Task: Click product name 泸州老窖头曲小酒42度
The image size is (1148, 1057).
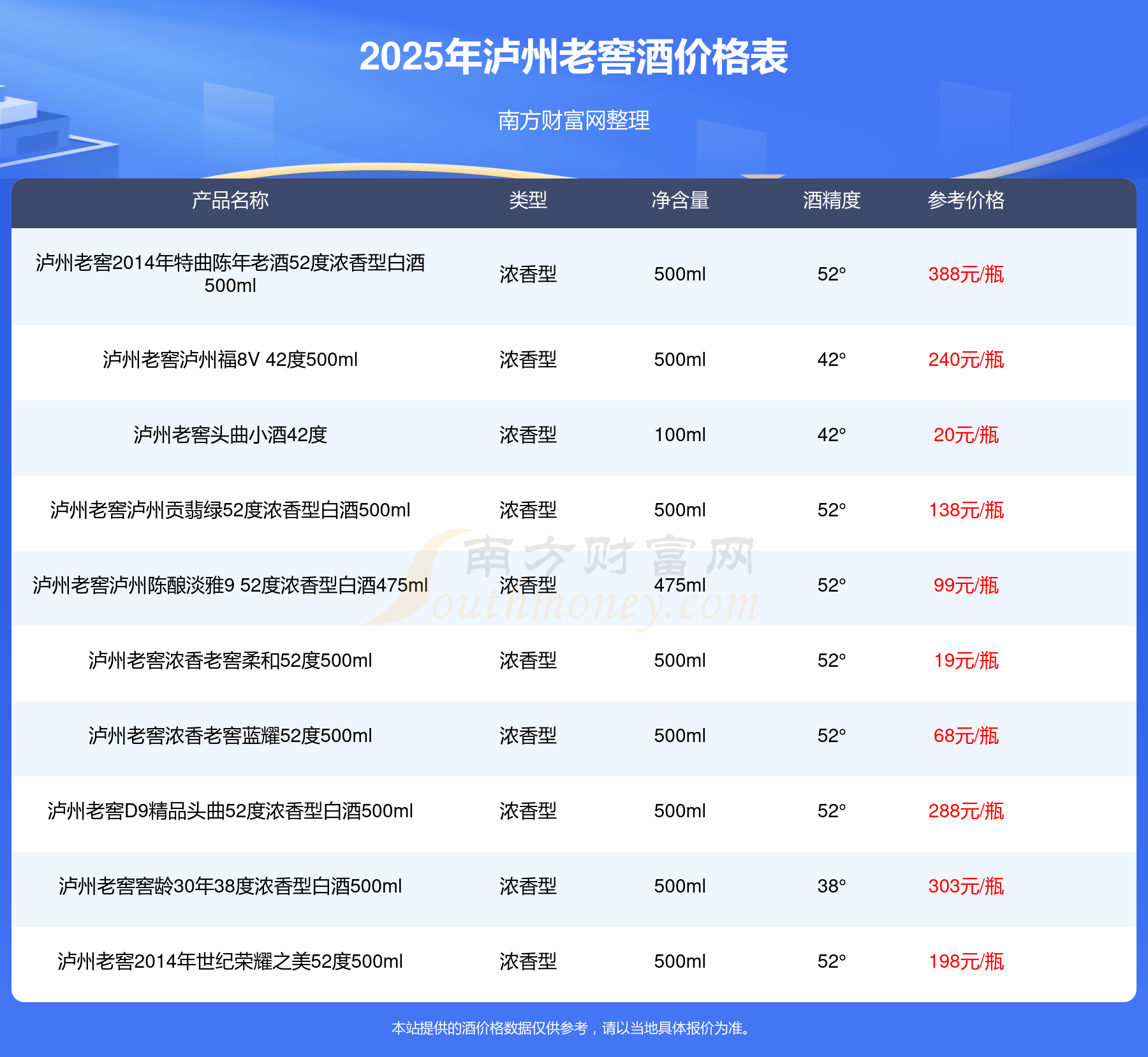Action: (230, 435)
